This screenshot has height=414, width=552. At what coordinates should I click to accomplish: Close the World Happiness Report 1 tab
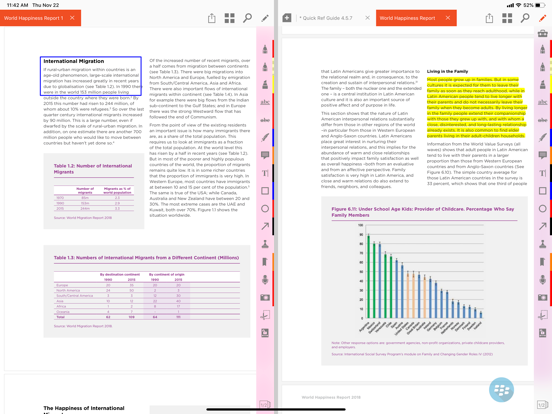pyautogui.click(x=72, y=18)
